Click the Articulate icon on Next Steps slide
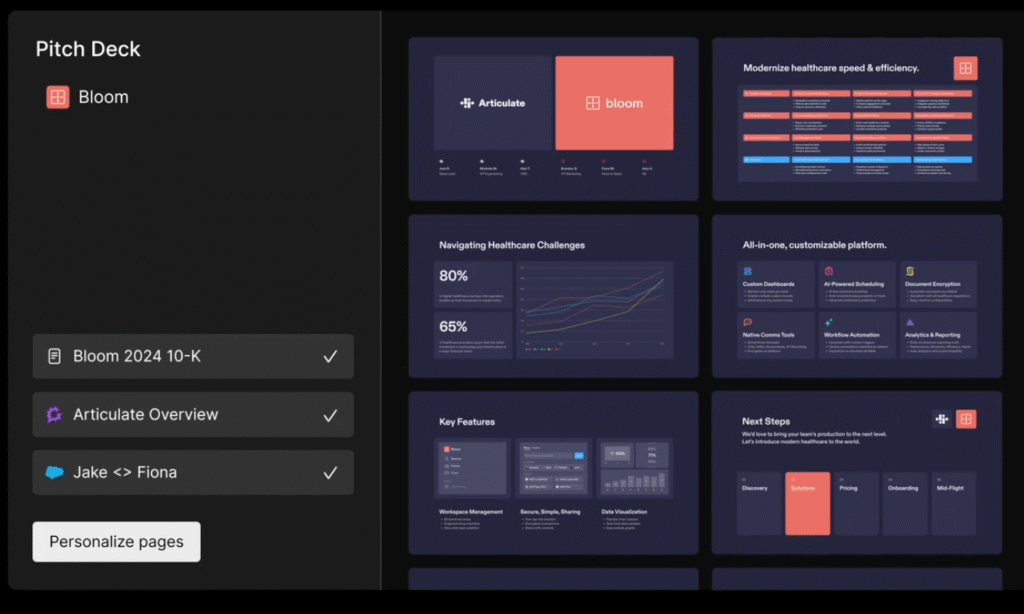The height and width of the screenshot is (614, 1024). pos(942,419)
